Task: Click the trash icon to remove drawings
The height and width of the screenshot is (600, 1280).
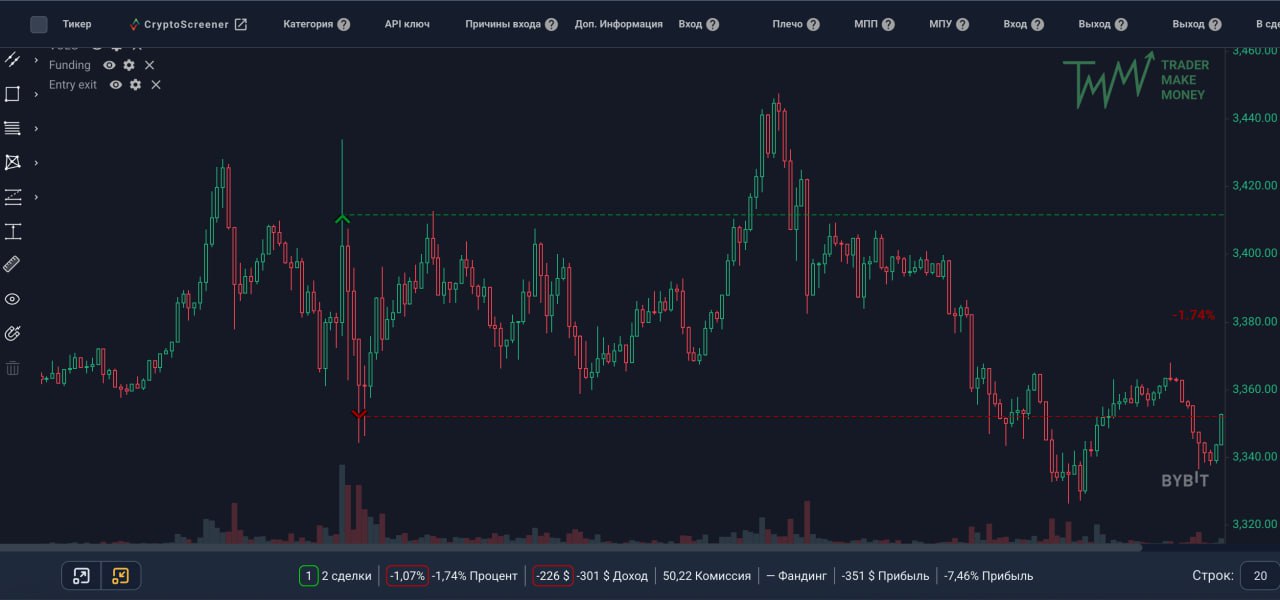Action: [12, 367]
